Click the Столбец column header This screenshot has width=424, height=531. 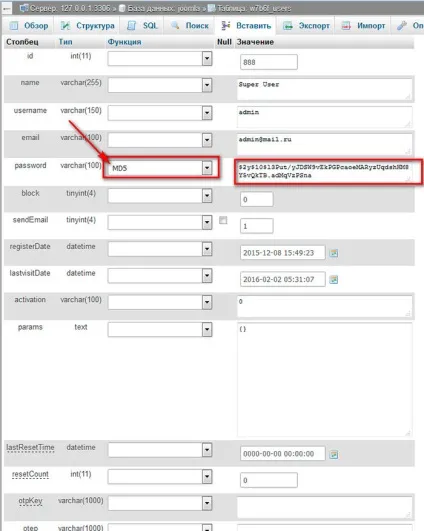click(22, 42)
